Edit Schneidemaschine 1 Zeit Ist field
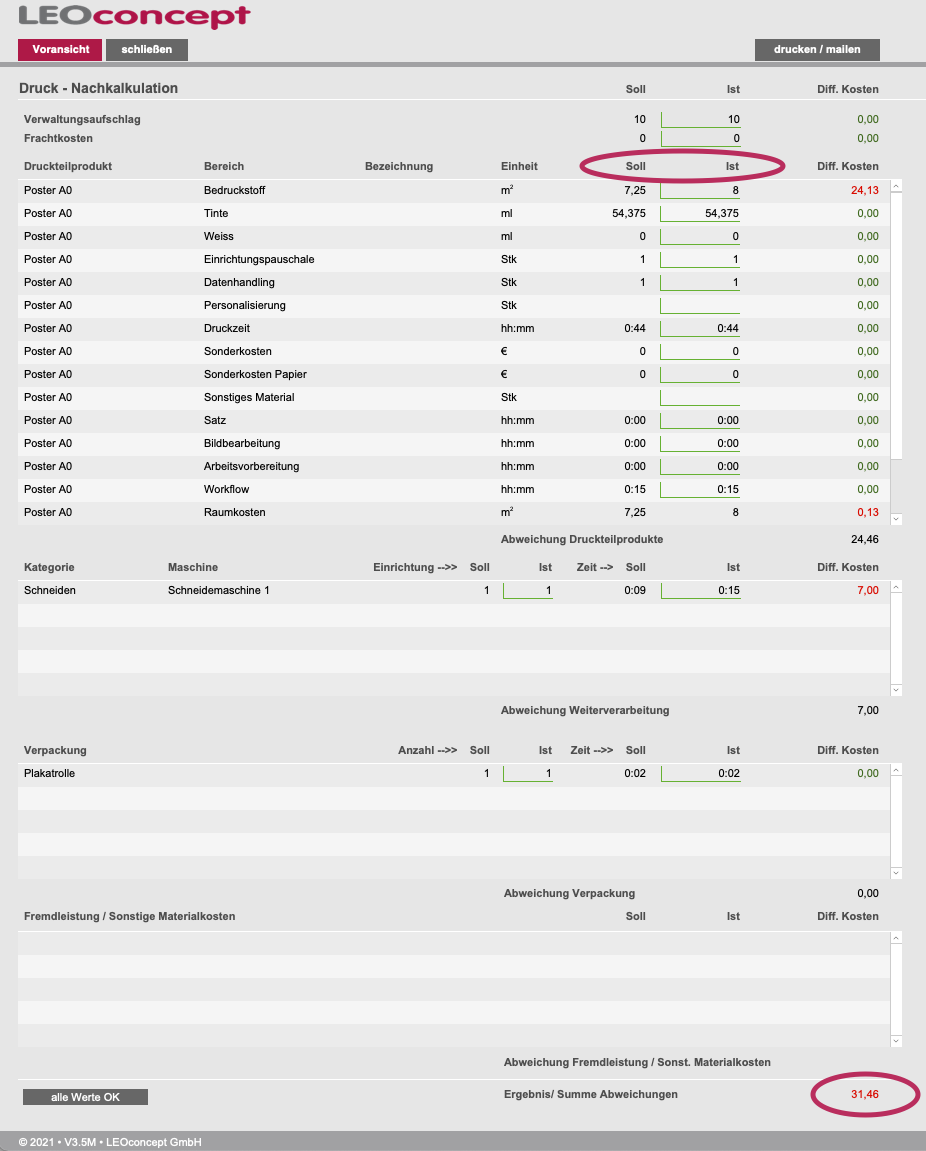 700,590
